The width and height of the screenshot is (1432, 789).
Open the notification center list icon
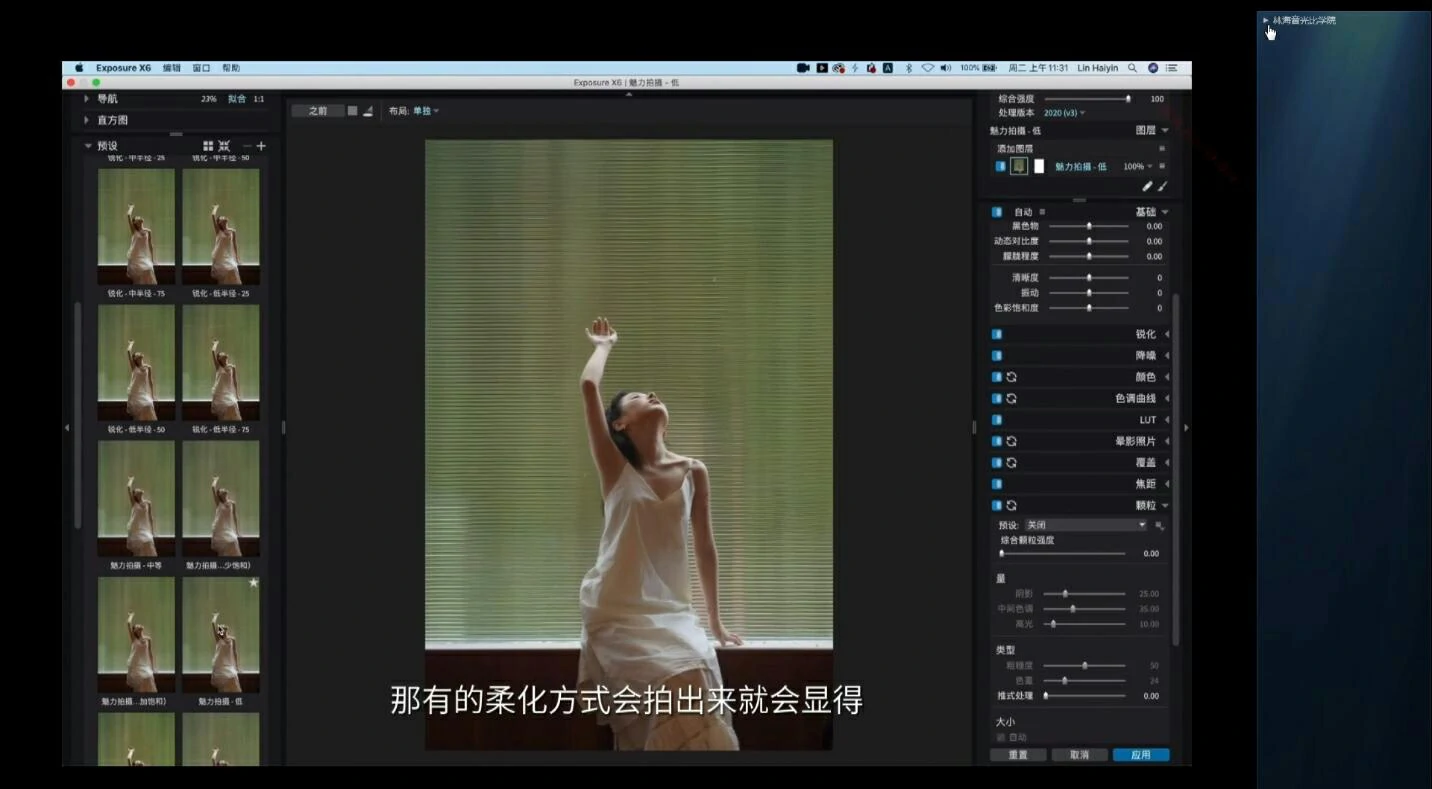[x=1171, y=68]
